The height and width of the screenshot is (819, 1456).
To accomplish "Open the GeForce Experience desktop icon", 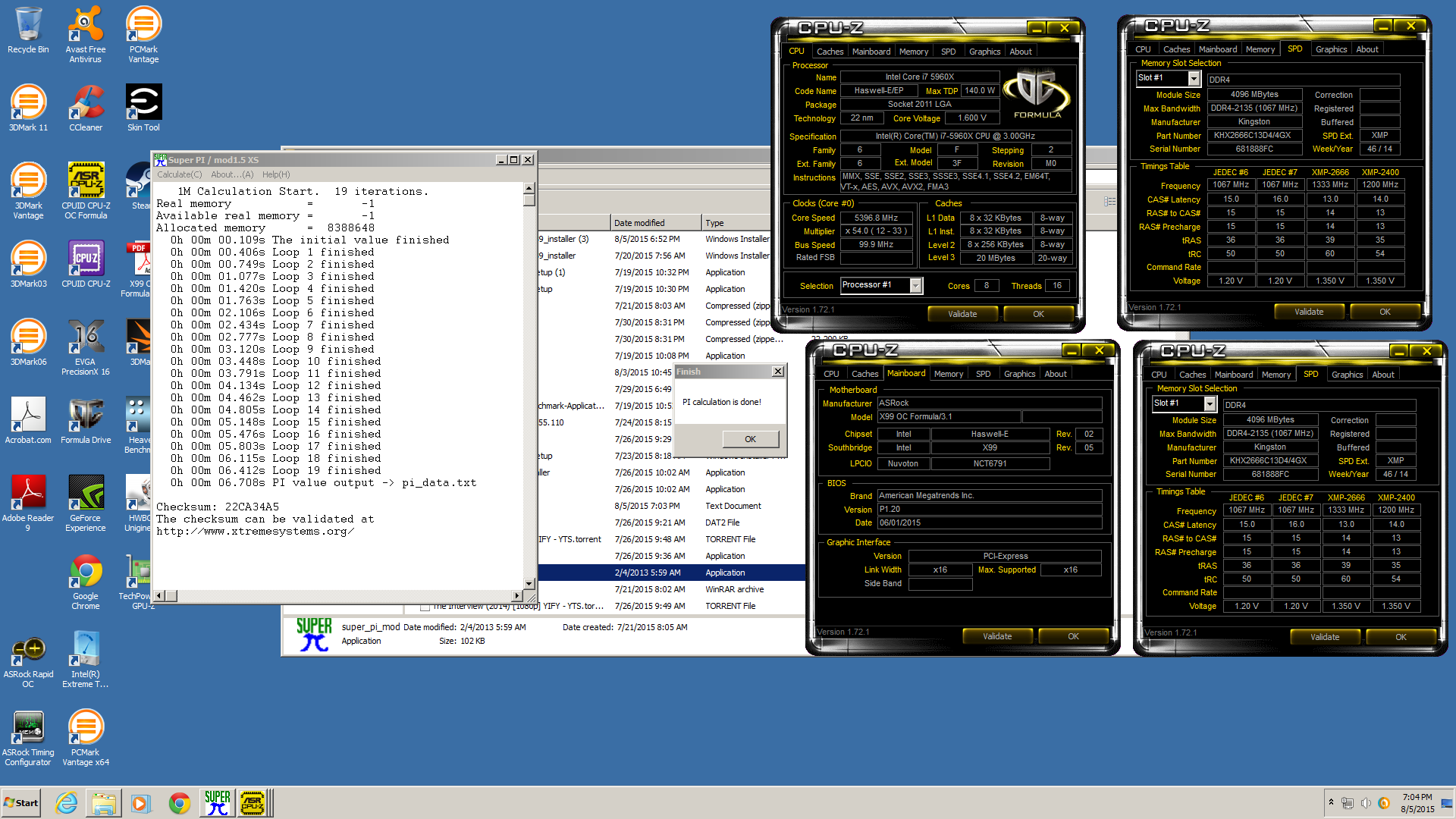I will [x=86, y=504].
